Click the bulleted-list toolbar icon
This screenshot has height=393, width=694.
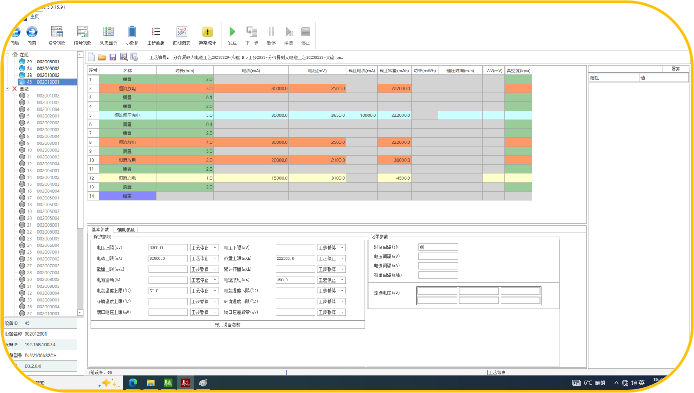[156, 32]
